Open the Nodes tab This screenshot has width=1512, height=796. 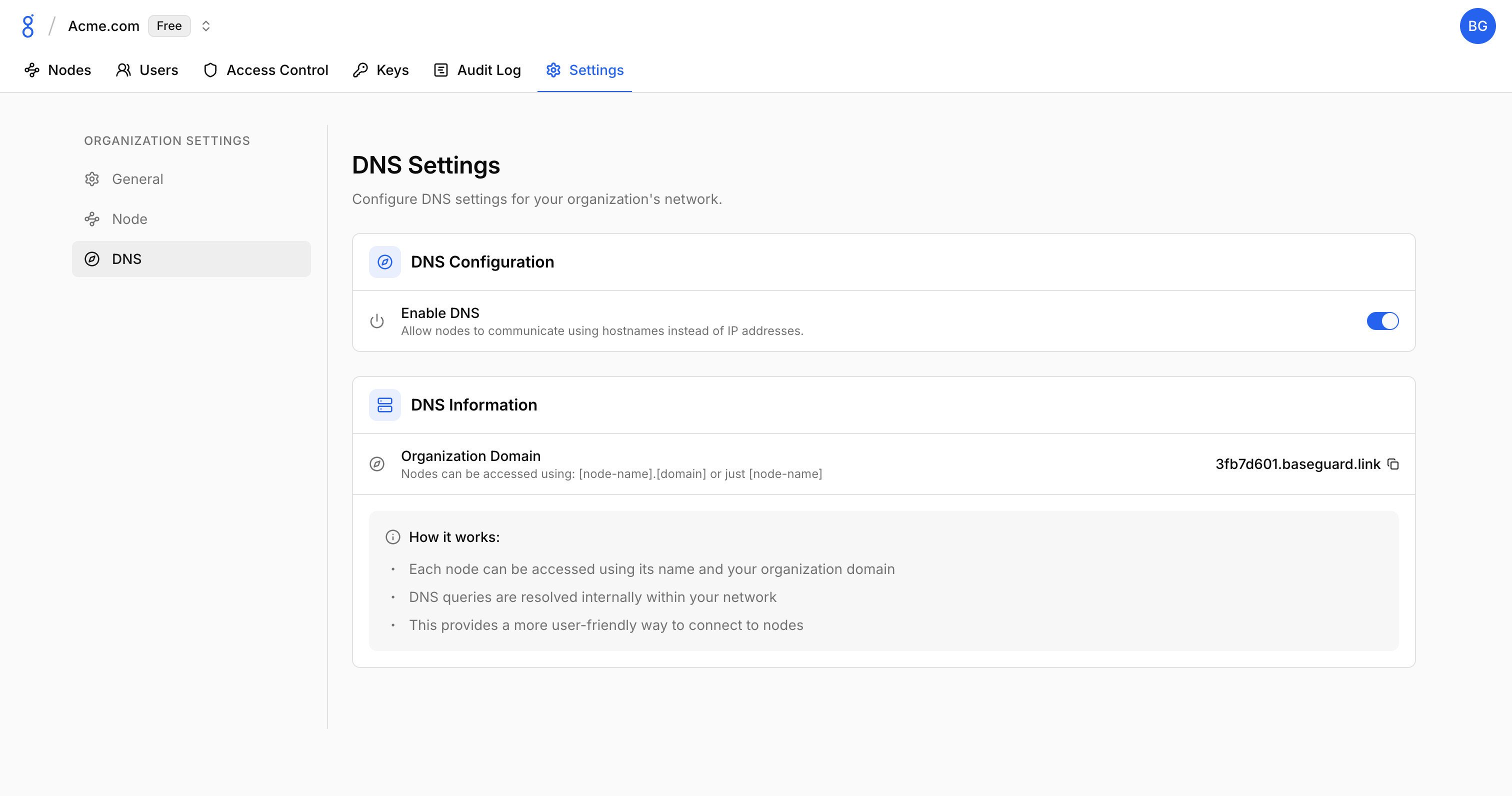[58, 70]
